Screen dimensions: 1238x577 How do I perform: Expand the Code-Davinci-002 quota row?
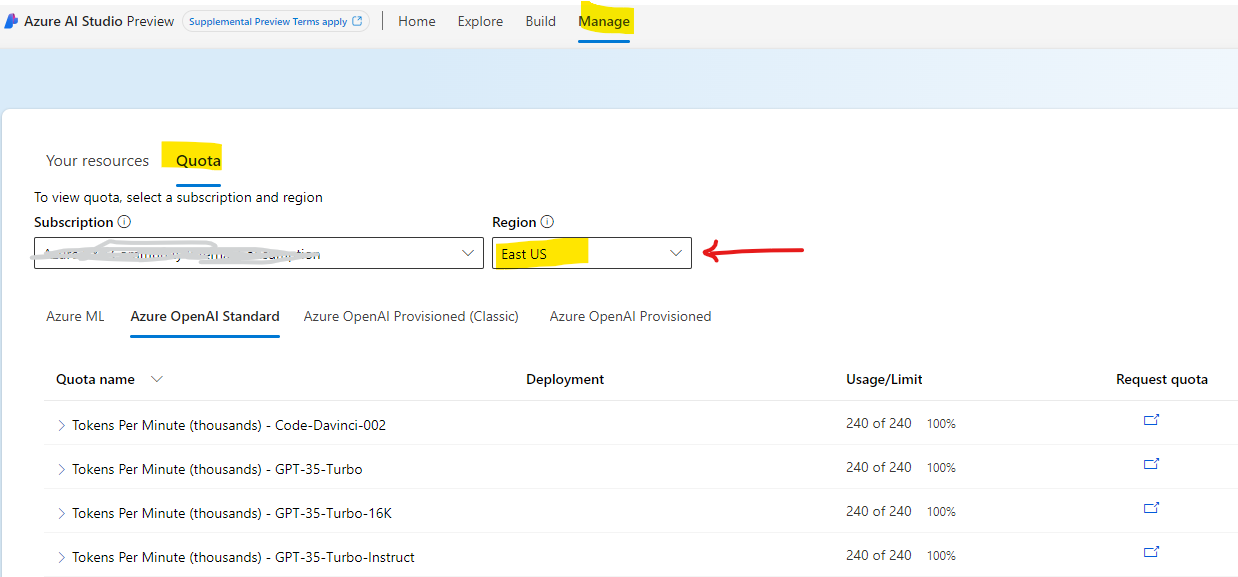point(61,425)
